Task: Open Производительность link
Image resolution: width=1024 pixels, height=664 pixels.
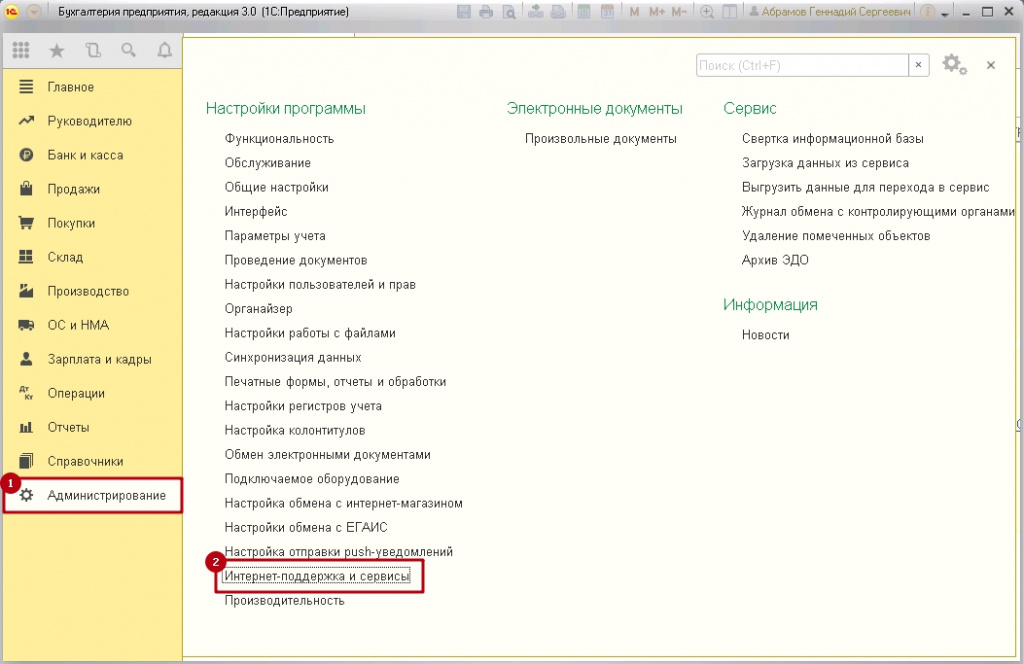Action: point(284,601)
